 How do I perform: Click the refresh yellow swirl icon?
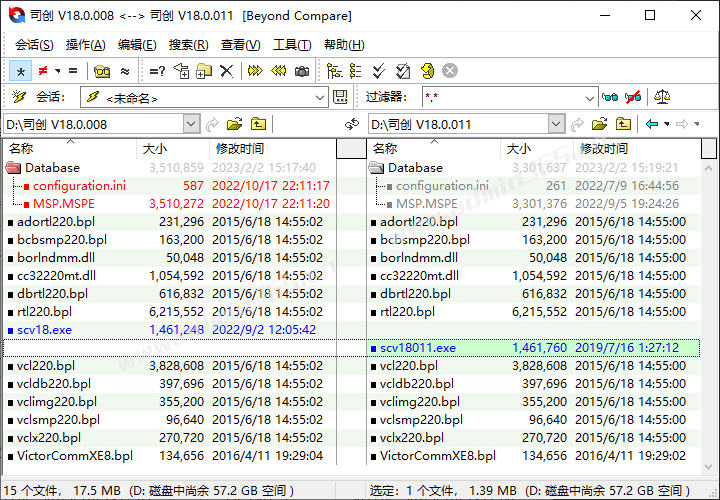pyautogui.click(x=427, y=71)
